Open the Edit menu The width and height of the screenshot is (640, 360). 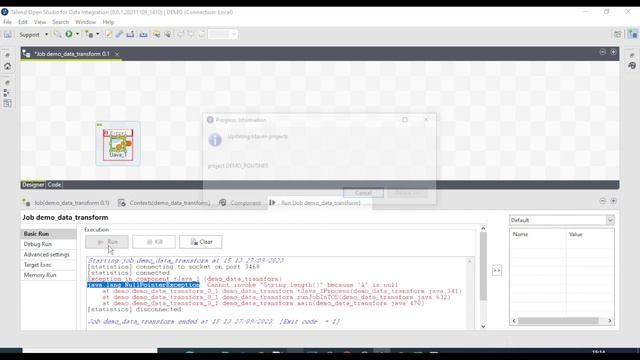pyautogui.click(x=23, y=22)
